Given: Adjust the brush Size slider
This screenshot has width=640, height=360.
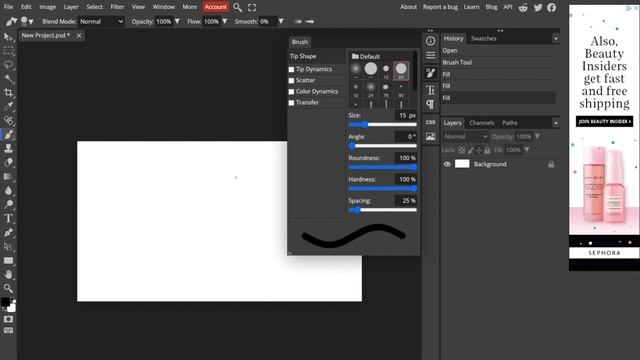Looking at the screenshot, I should pos(382,124).
